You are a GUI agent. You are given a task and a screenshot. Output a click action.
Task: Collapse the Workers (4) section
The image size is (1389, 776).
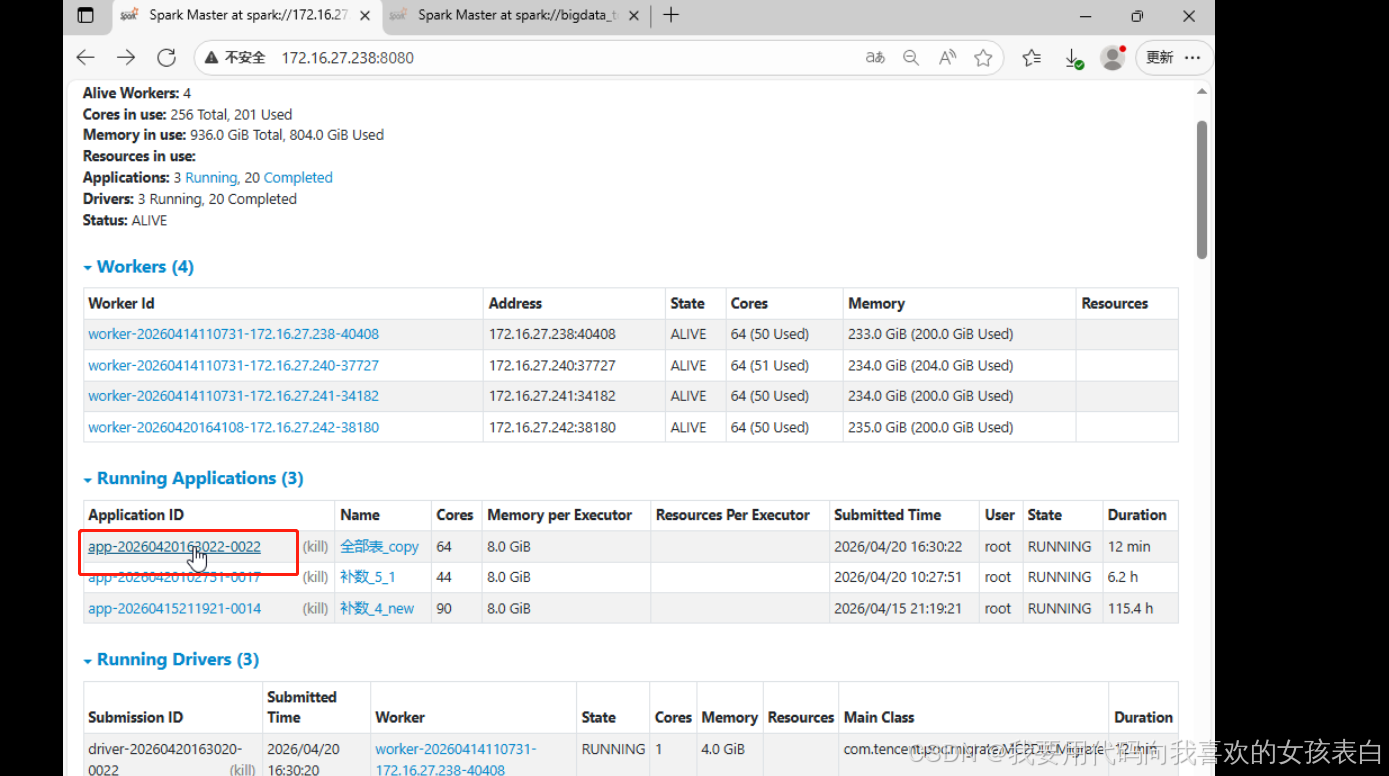tap(138, 267)
